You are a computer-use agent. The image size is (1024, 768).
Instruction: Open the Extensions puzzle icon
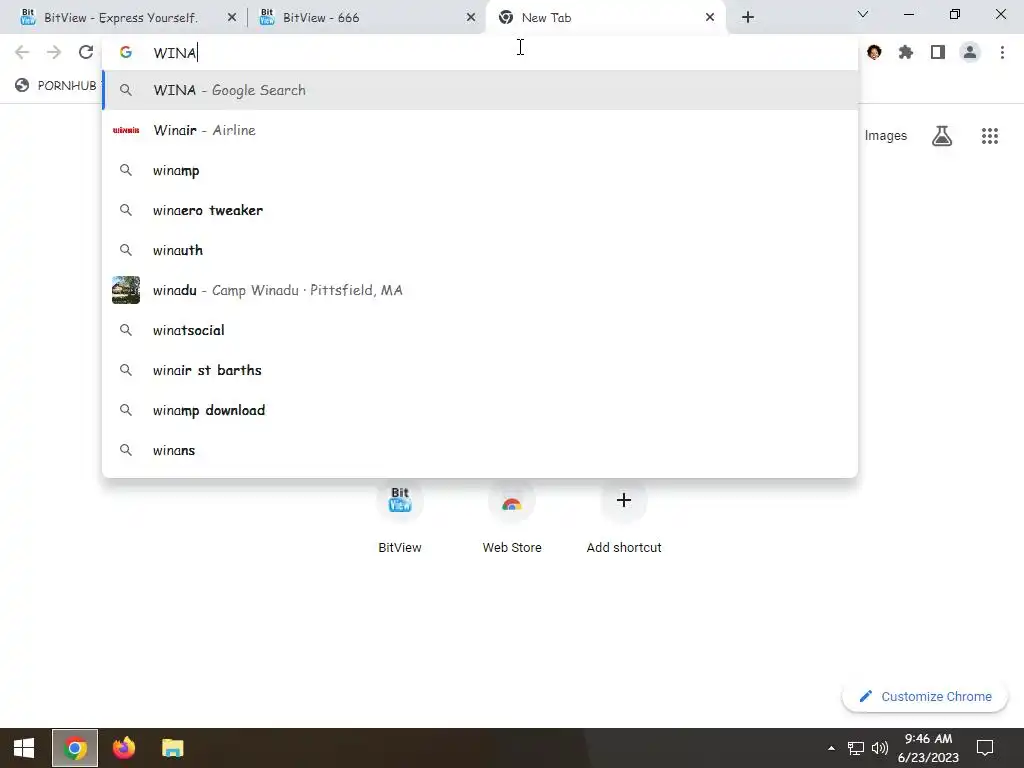906,52
